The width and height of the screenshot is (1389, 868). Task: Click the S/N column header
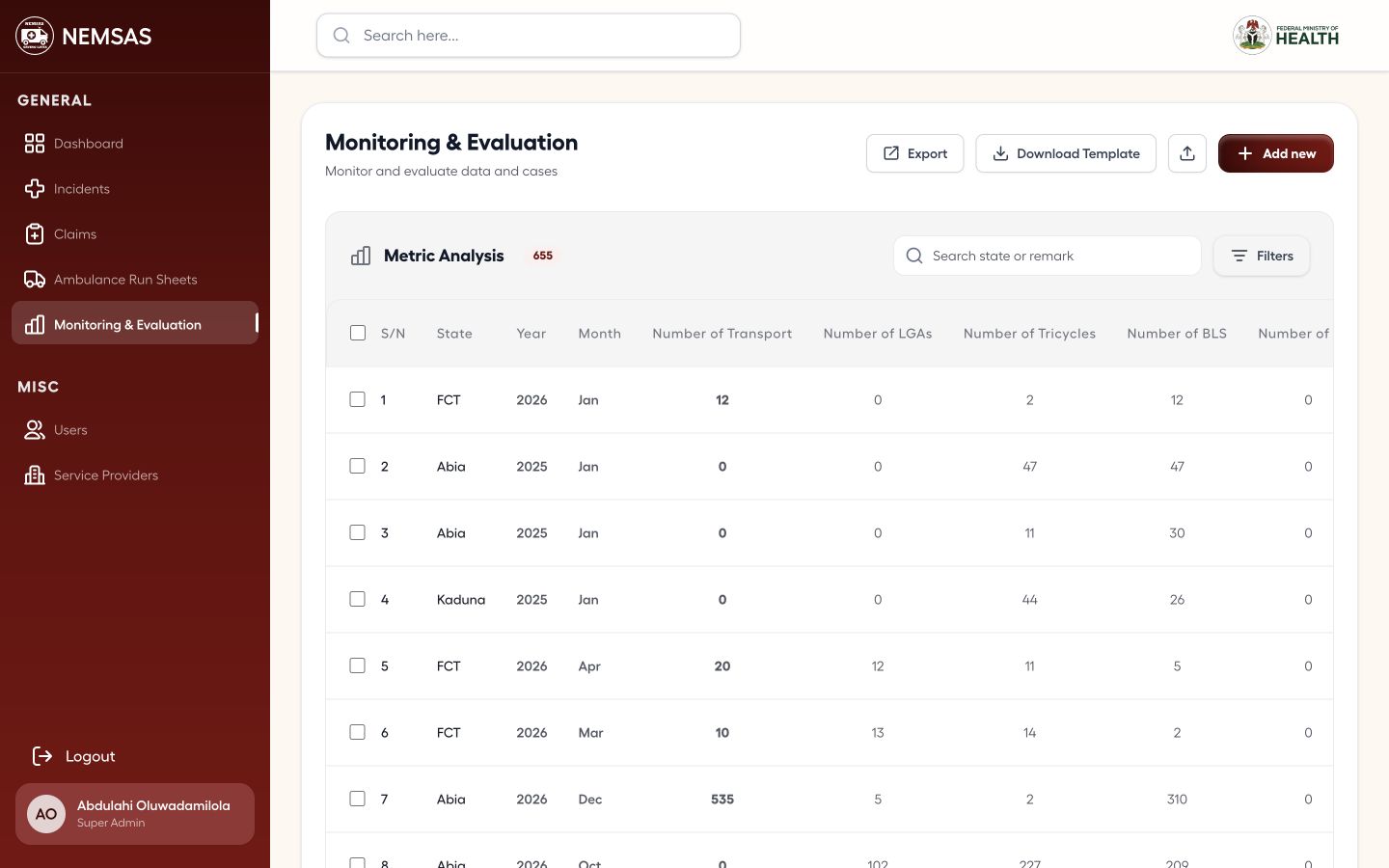[x=394, y=334]
